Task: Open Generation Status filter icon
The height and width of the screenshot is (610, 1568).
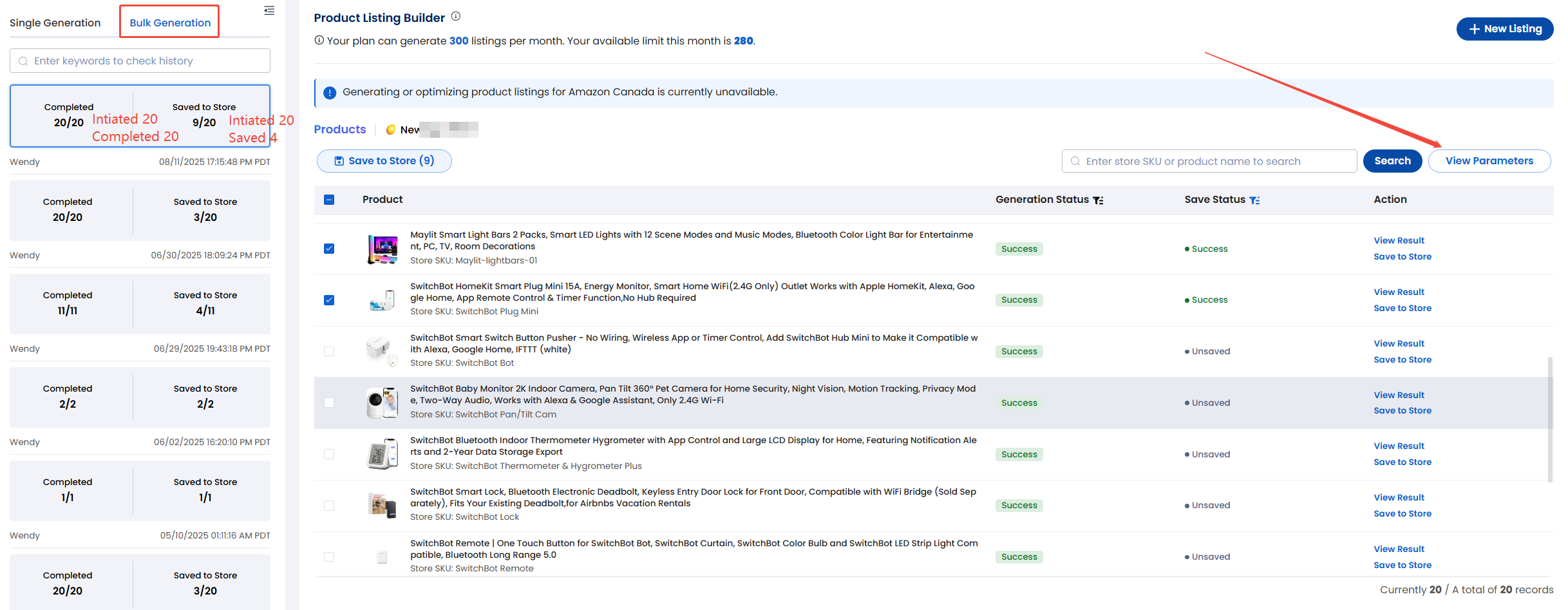Action: pos(1099,200)
